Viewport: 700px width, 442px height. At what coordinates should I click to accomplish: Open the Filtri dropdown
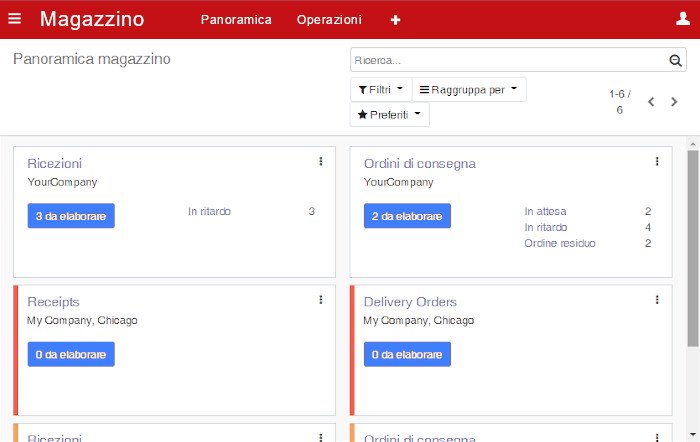click(x=381, y=90)
